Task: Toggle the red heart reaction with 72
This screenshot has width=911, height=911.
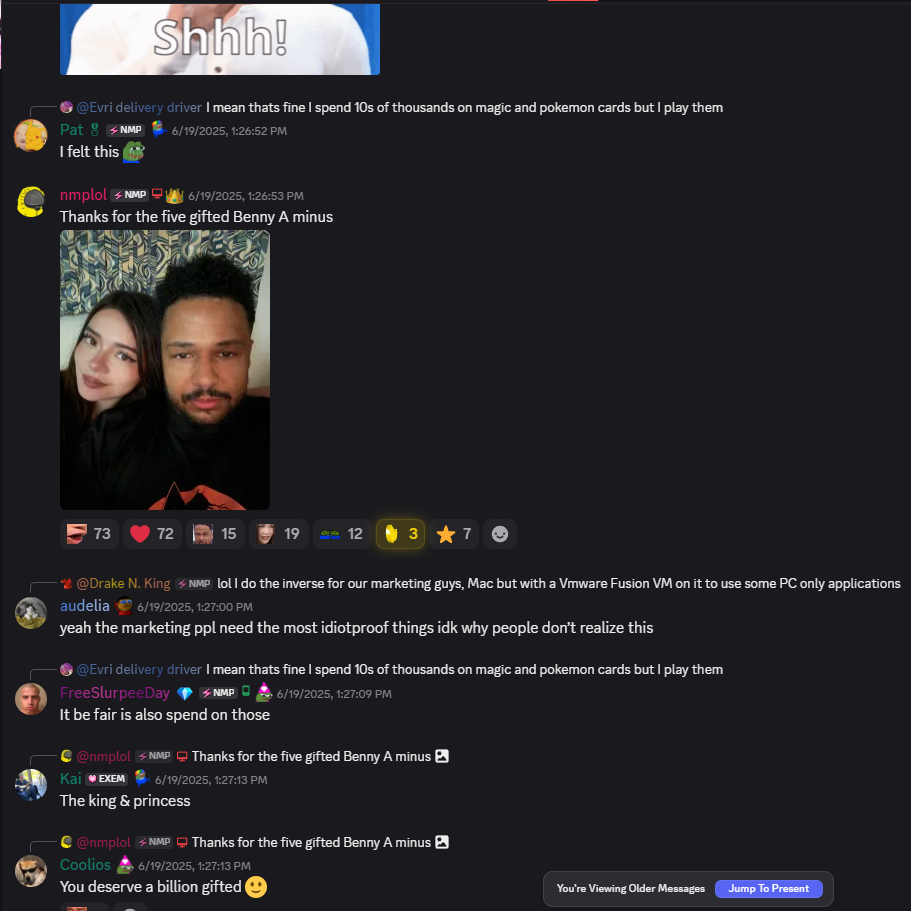Action: (152, 533)
